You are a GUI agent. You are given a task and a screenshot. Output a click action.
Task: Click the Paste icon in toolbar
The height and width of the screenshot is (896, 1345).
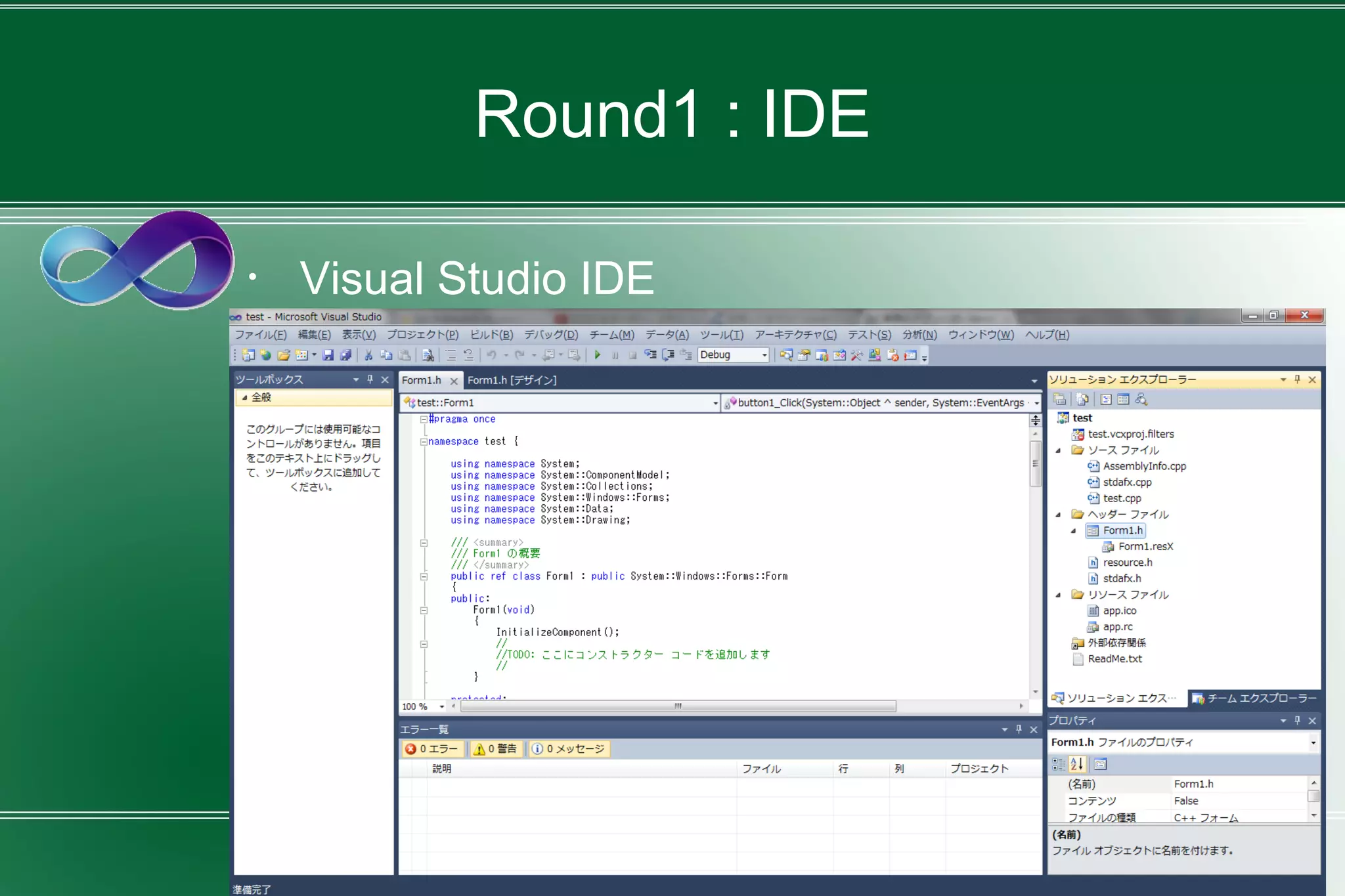(x=405, y=355)
